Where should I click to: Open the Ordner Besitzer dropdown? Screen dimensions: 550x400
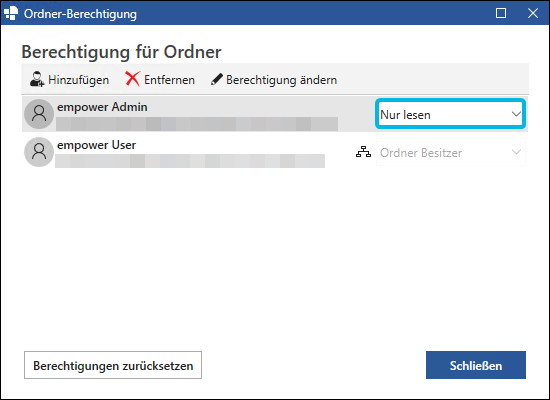(x=450, y=152)
